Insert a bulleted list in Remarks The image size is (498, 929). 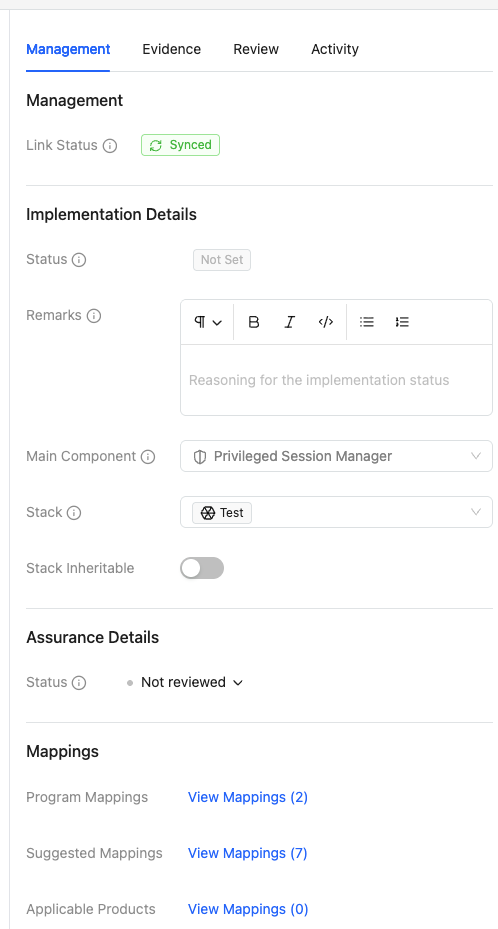(367, 322)
